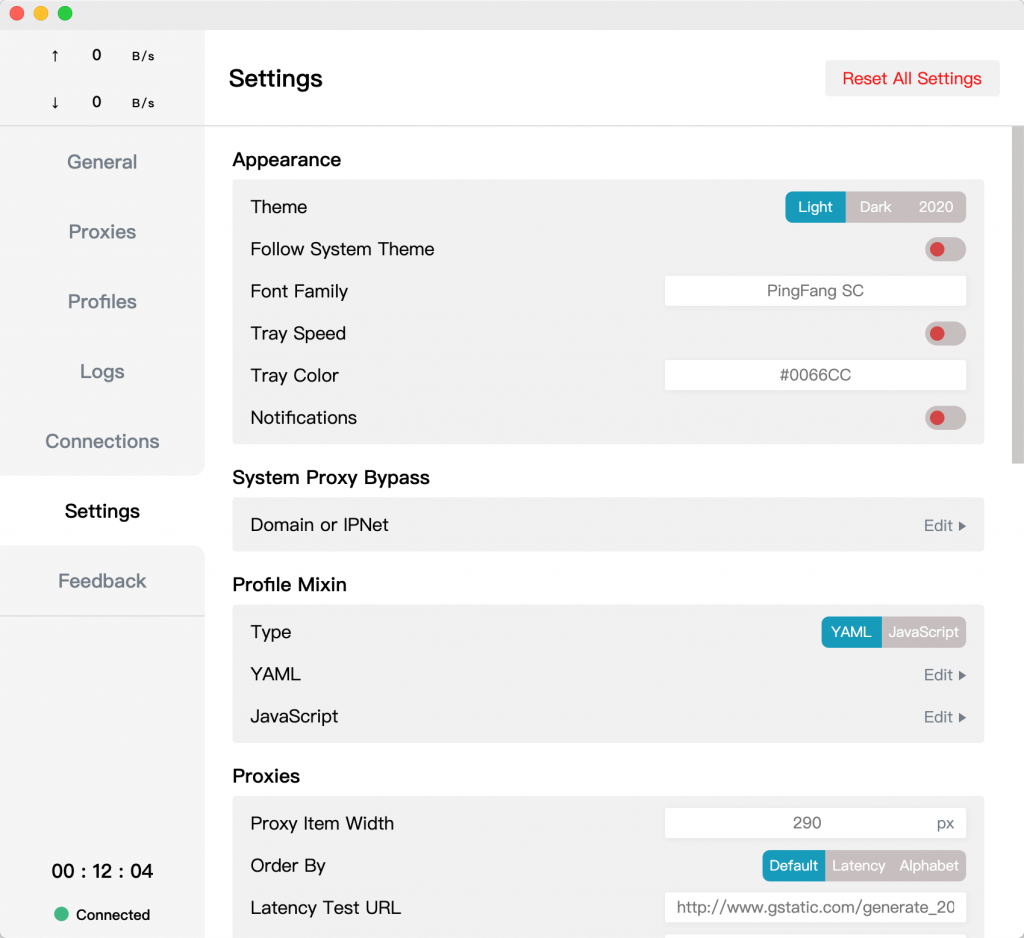The width and height of the screenshot is (1024, 938).
Task: Switch to the Profiles sidebar tab
Action: tap(103, 302)
